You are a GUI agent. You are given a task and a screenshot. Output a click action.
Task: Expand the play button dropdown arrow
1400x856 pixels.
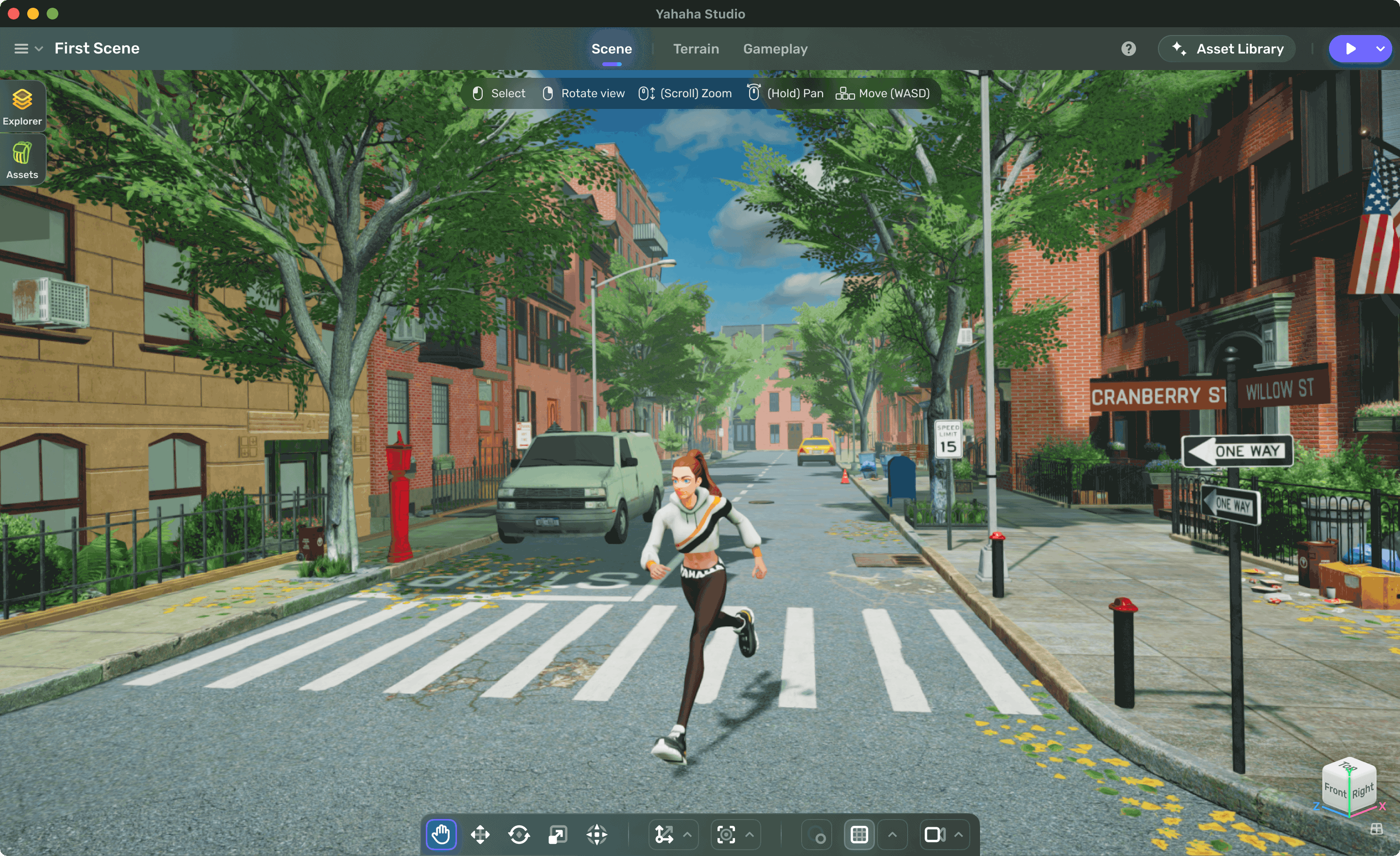1378,48
